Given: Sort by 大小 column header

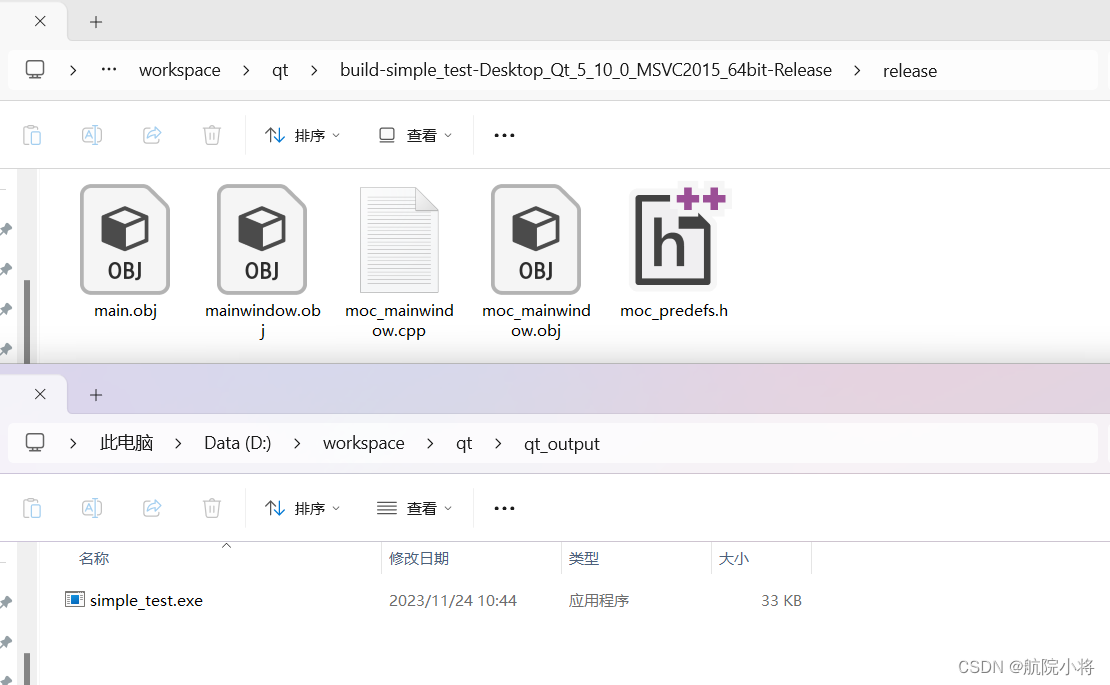Looking at the screenshot, I should [x=733, y=558].
